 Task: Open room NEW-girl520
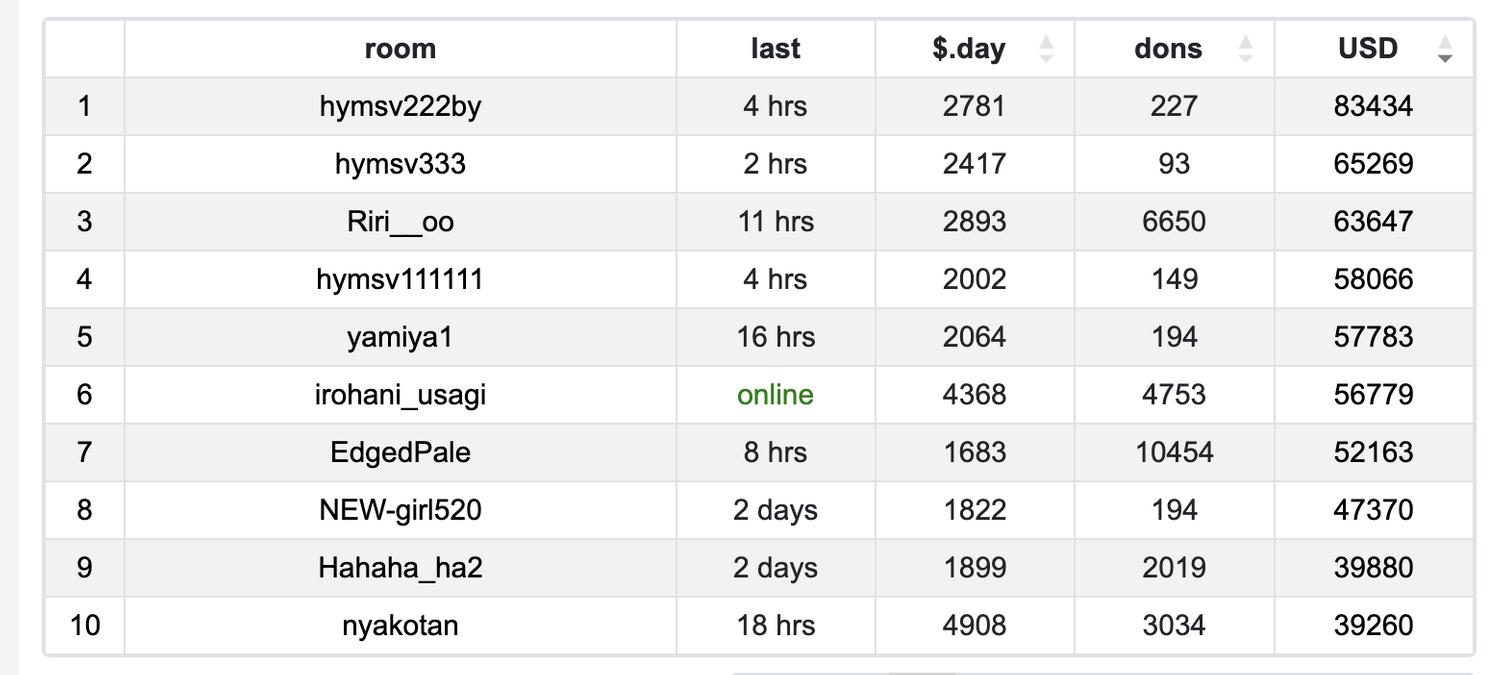click(400, 510)
